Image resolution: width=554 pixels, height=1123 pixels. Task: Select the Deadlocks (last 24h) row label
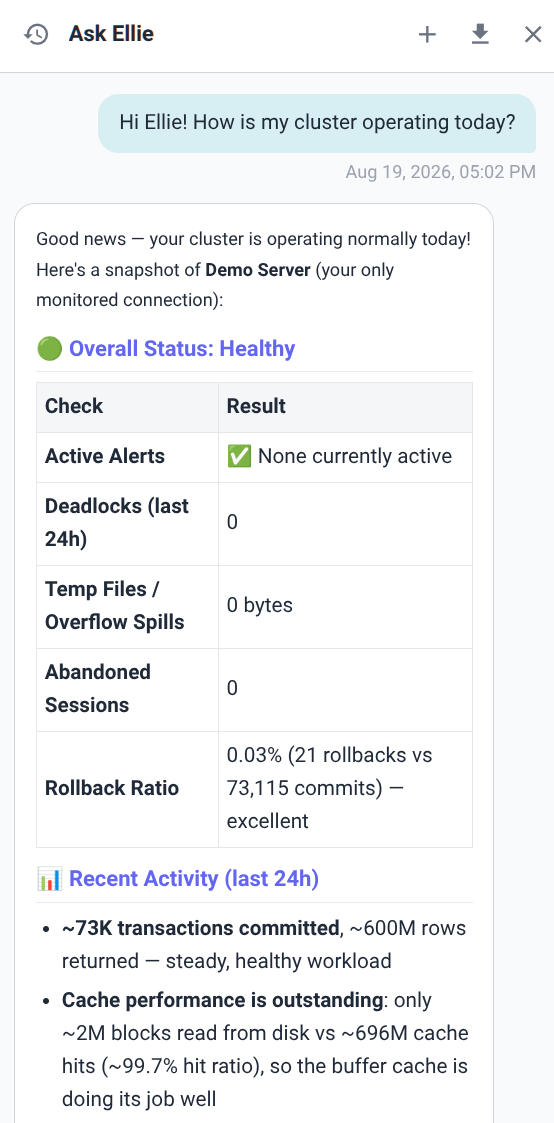117,523
